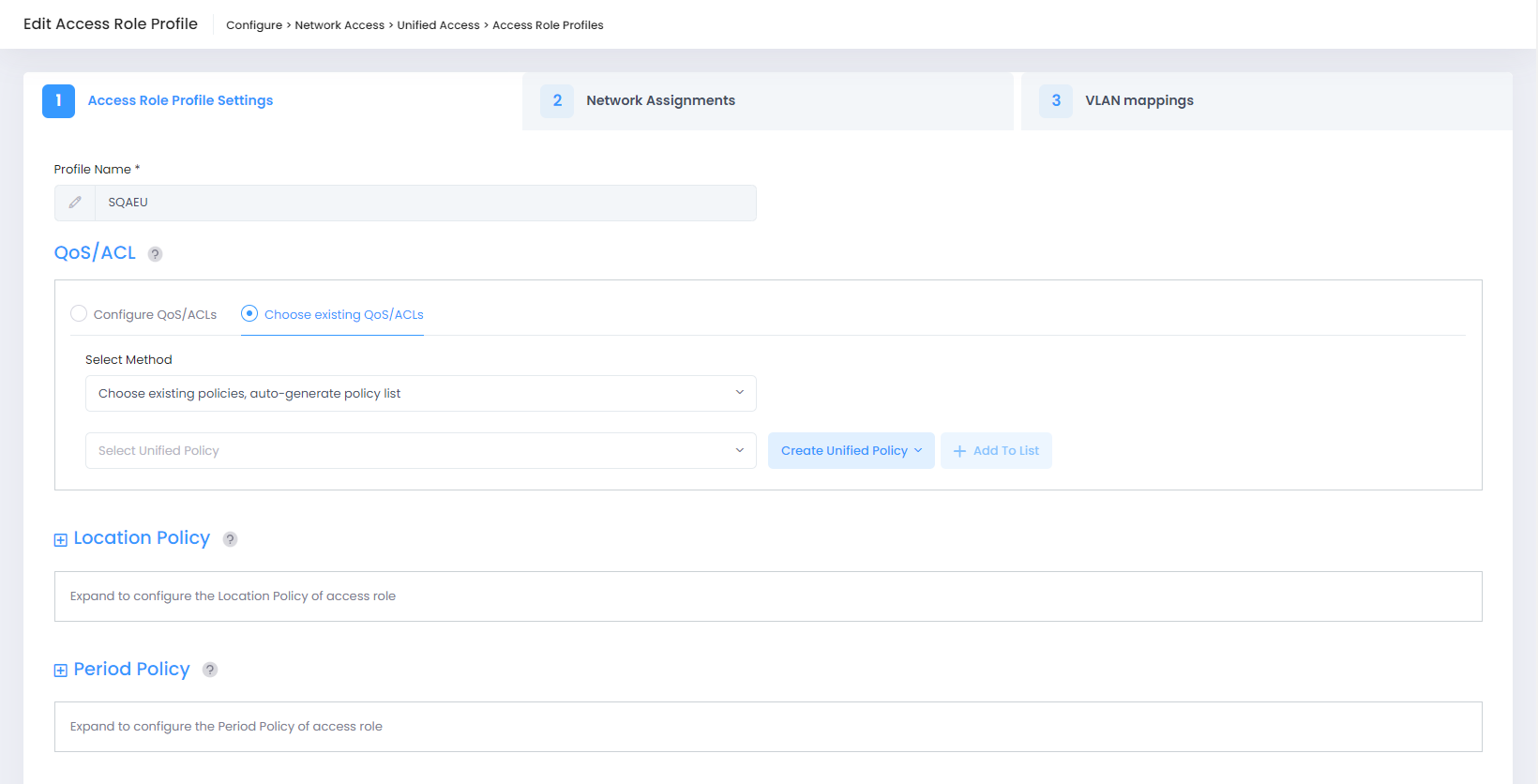Click the step 2 number badge
The height and width of the screenshot is (784, 1538).
tap(557, 101)
